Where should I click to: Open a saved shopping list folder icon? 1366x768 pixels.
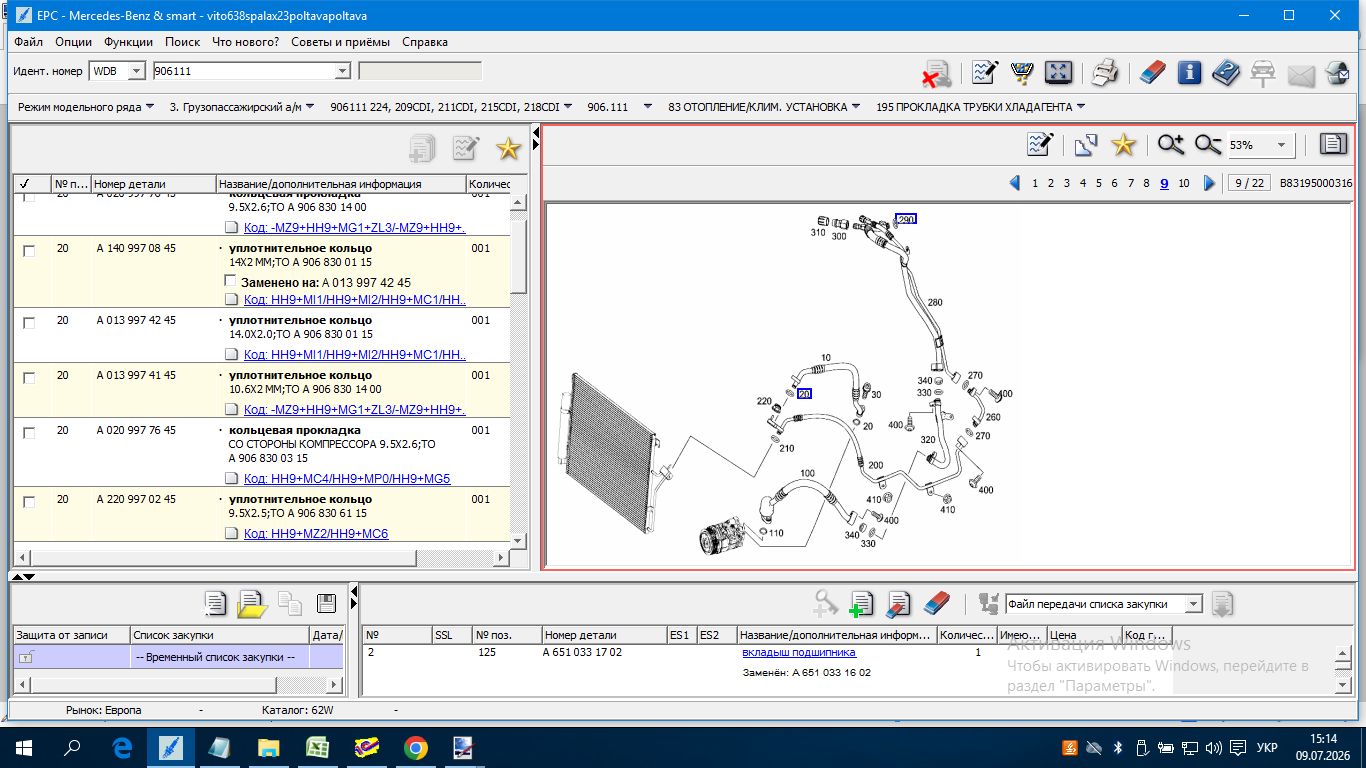252,604
